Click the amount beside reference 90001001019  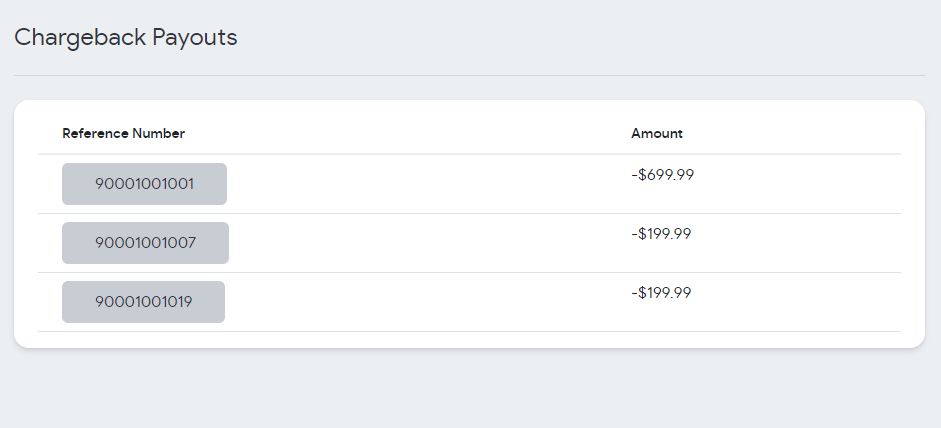(662, 293)
